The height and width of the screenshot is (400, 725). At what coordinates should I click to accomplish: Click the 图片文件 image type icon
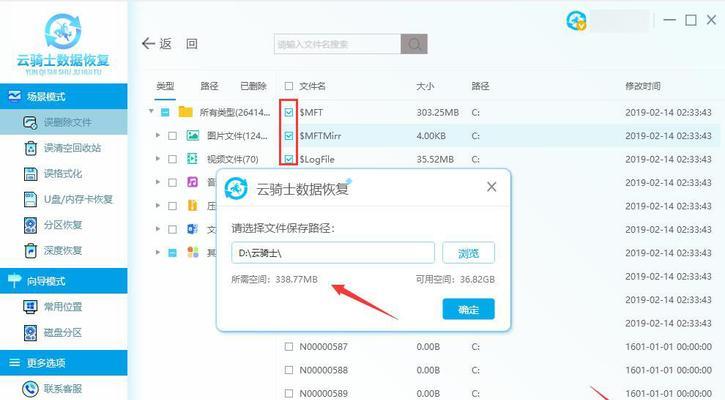click(x=193, y=135)
